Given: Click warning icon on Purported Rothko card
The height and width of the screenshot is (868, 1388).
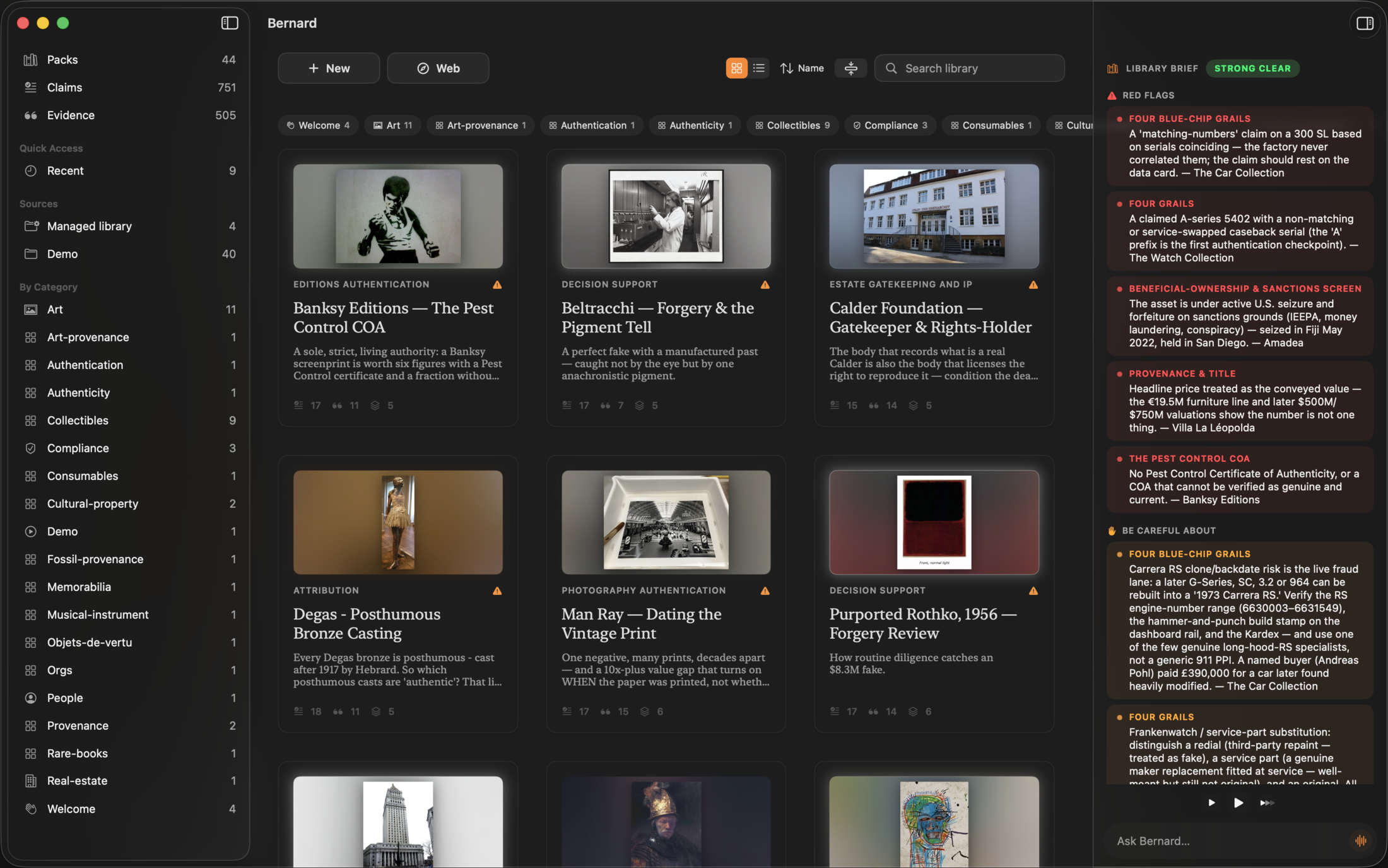Looking at the screenshot, I should click(1033, 591).
